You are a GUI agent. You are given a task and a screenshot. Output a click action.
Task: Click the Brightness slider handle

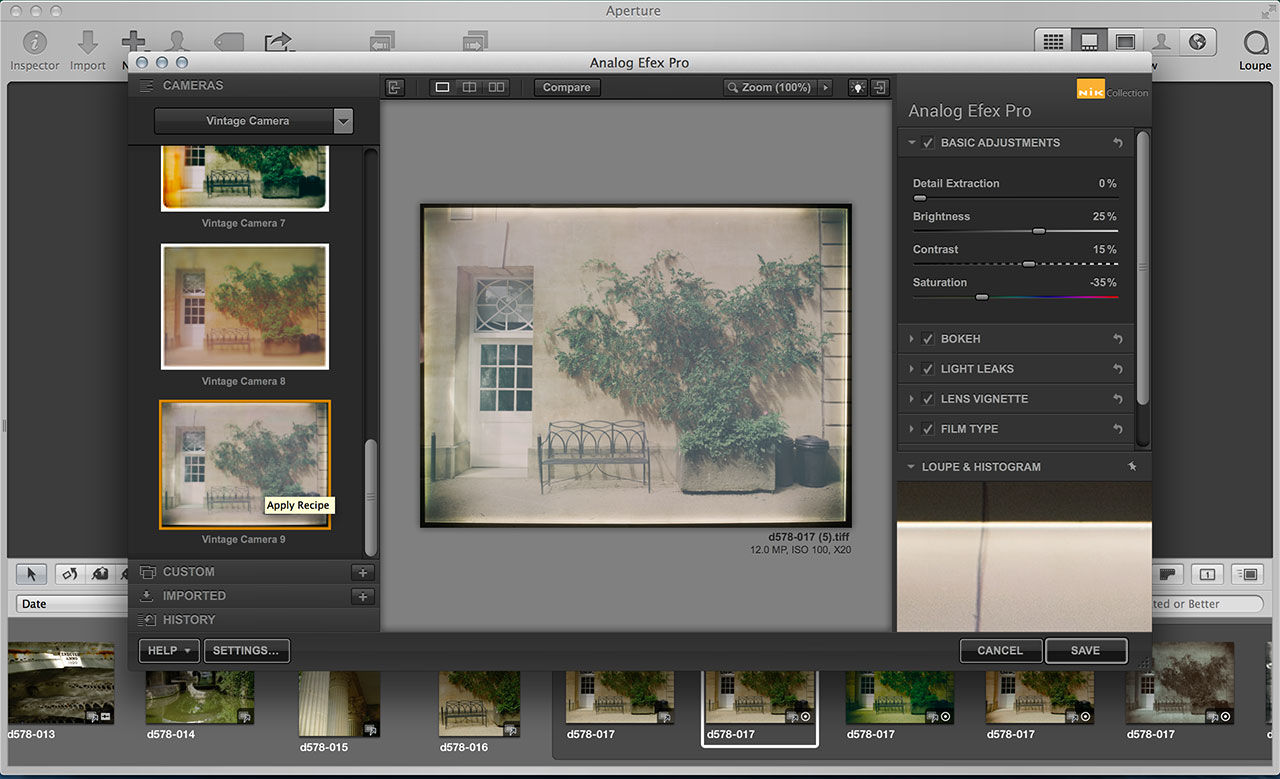click(x=1038, y=231)
